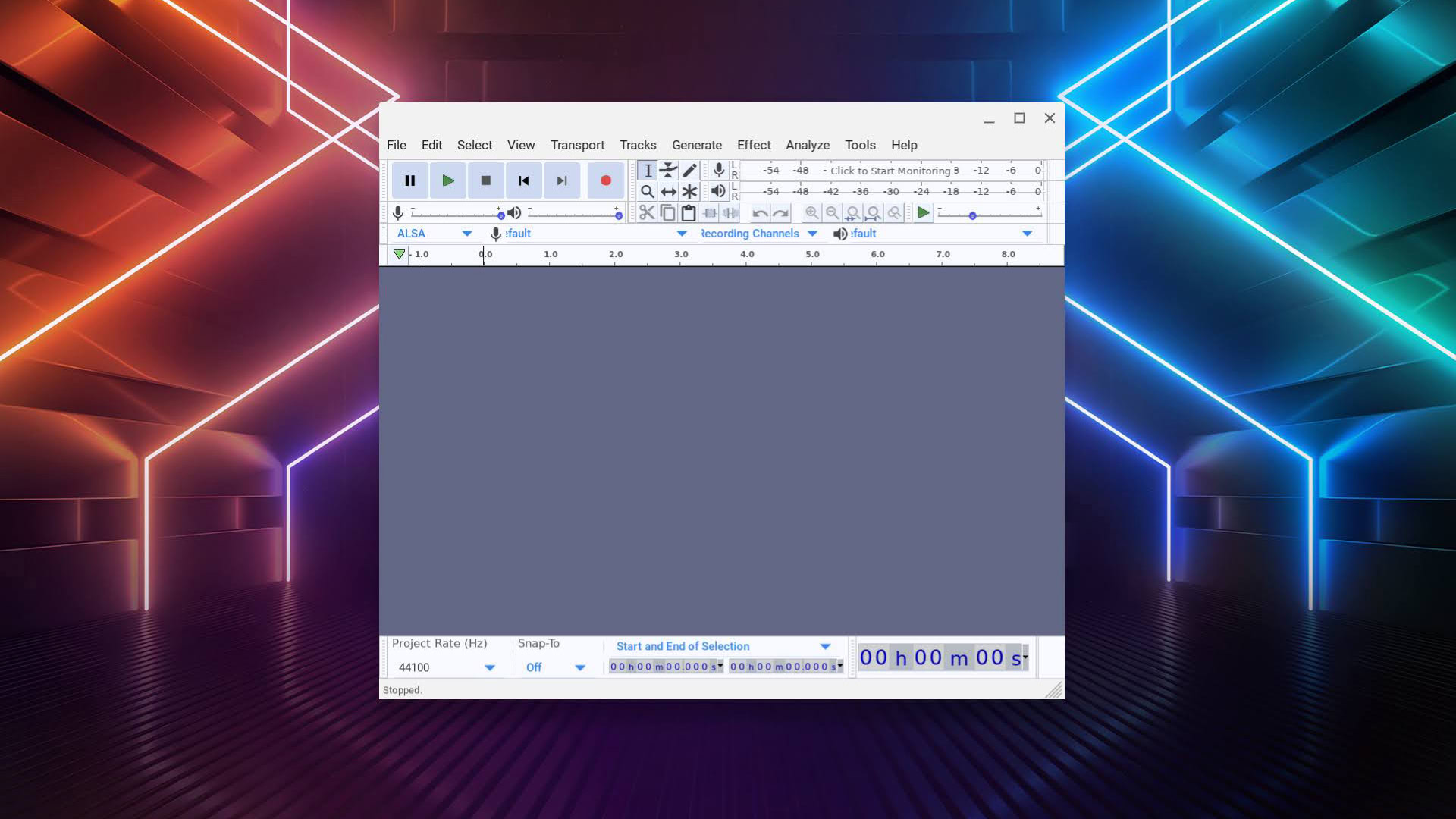Activate the Multi-Tool asterisk icon

tap(689, 191)
